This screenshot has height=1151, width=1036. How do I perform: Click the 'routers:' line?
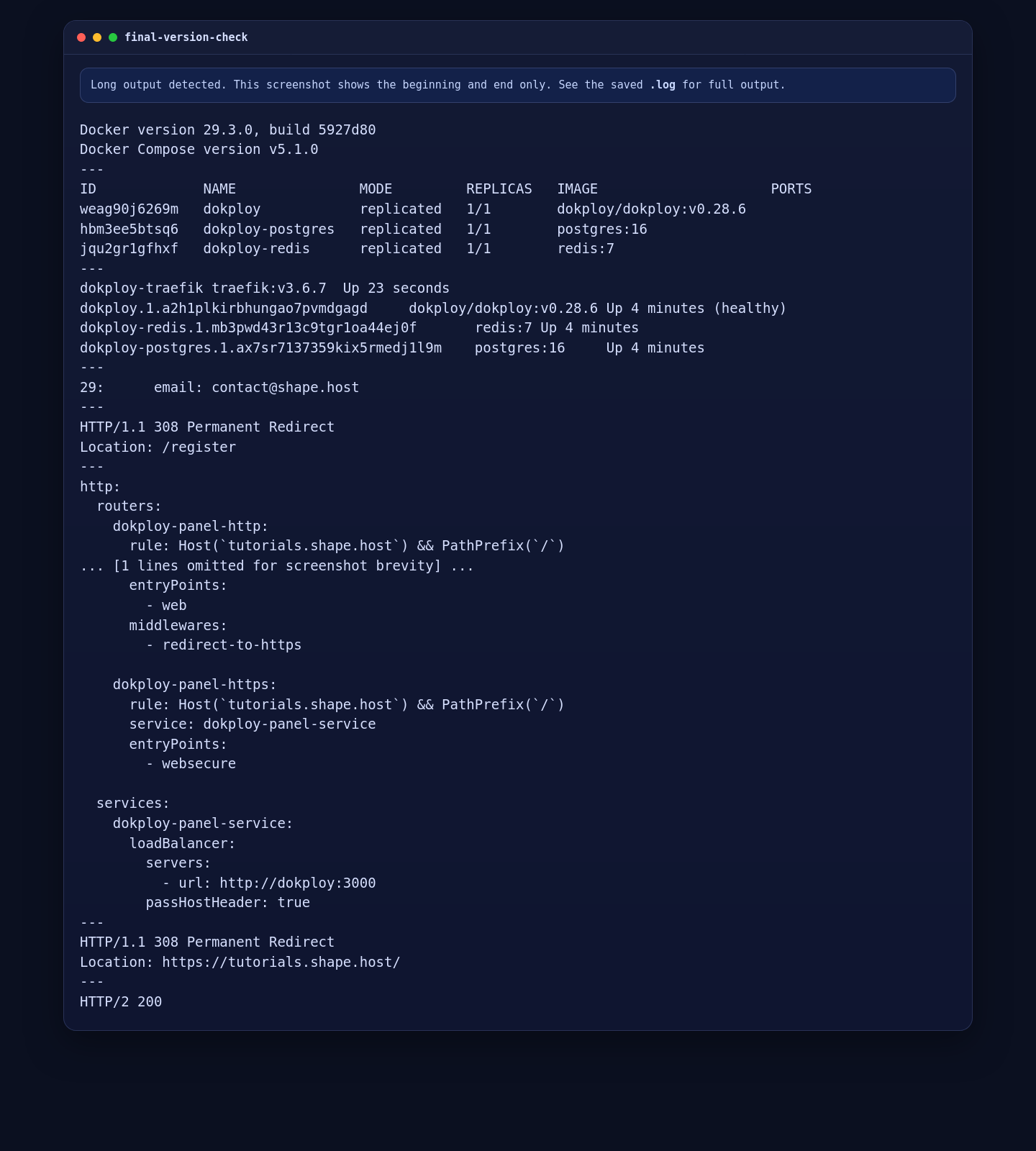tap(129, 506)
